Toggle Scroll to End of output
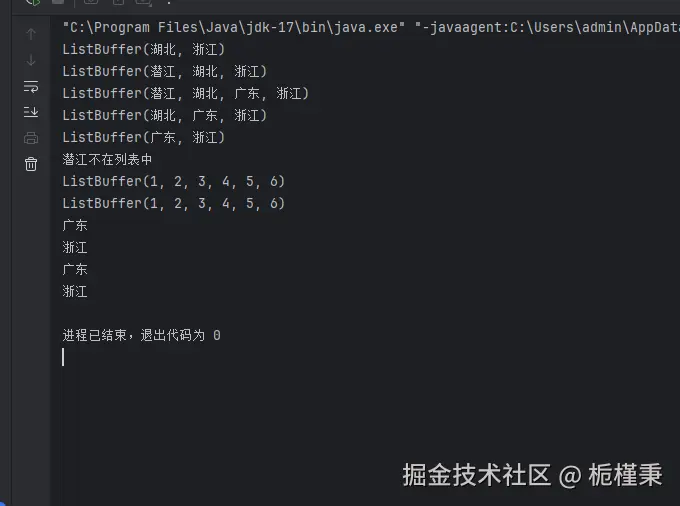Image resolution: width=680 pixels, height=506 pixels. 31,112
